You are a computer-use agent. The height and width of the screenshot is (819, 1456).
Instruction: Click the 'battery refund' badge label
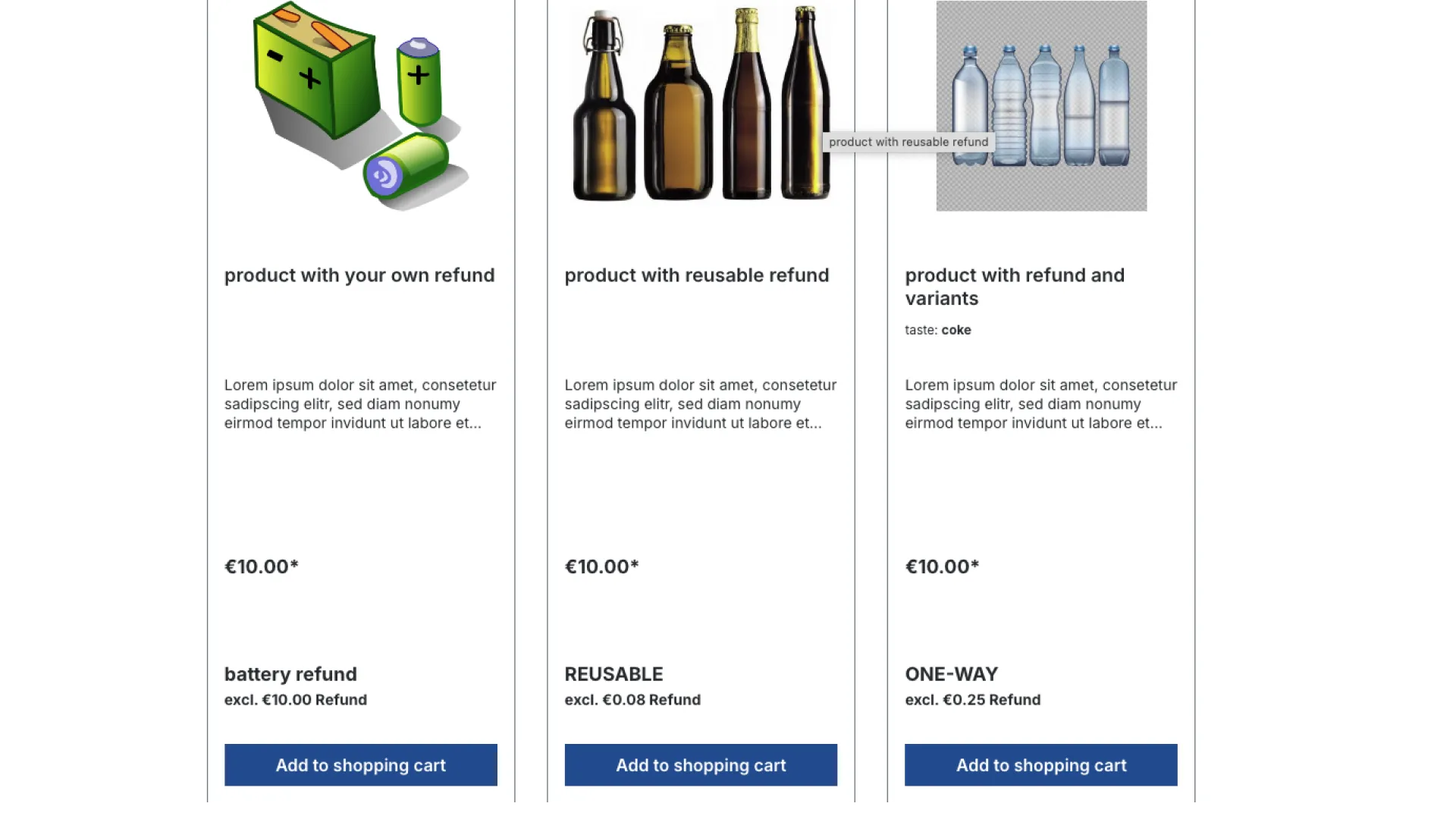pyautogui.click(x=290, y=674)
